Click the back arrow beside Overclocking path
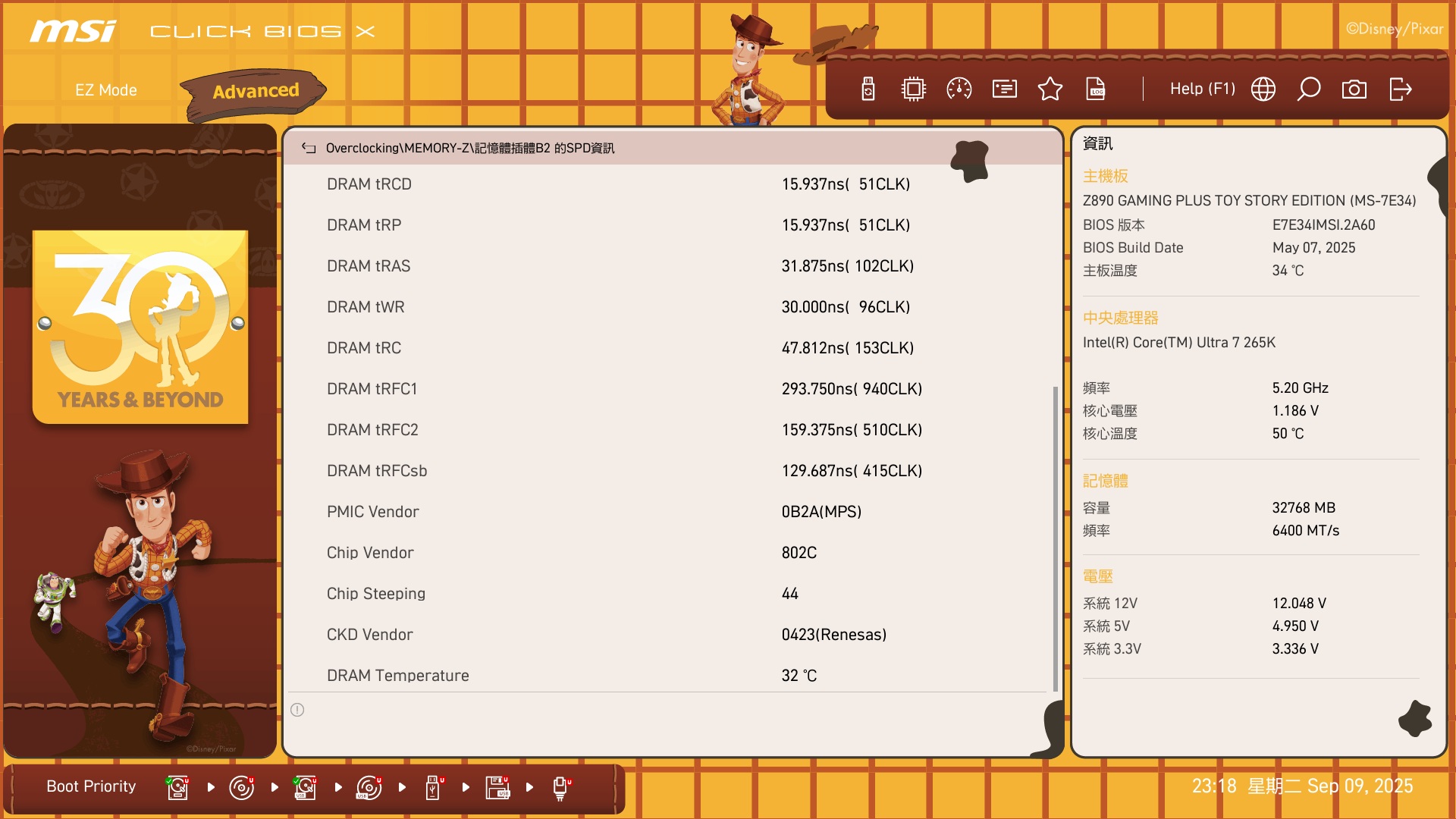The width and height of the screenshot is (1456, 819). tap(309, 148)
